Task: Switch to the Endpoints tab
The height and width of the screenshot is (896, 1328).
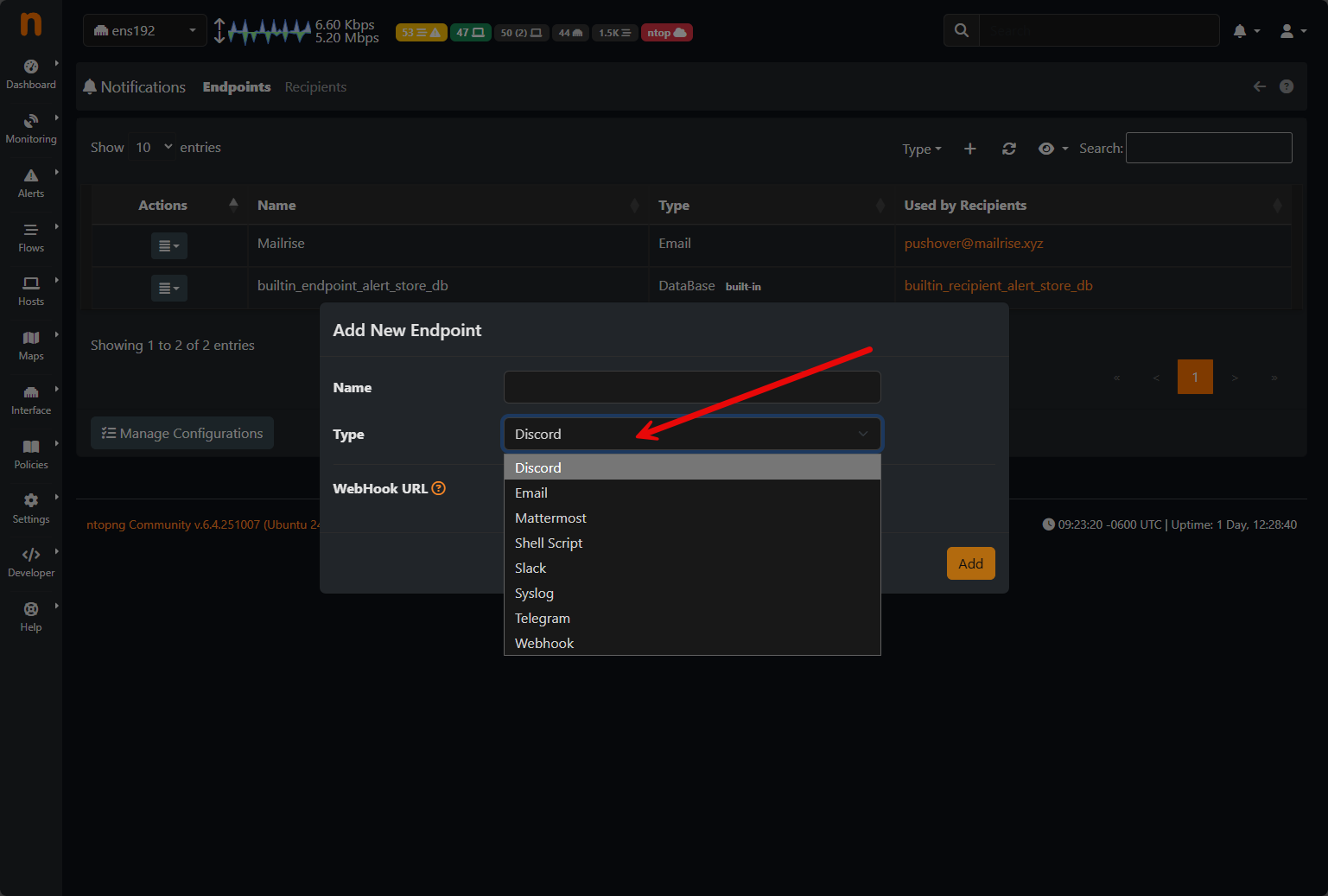Action: (237, 86)
